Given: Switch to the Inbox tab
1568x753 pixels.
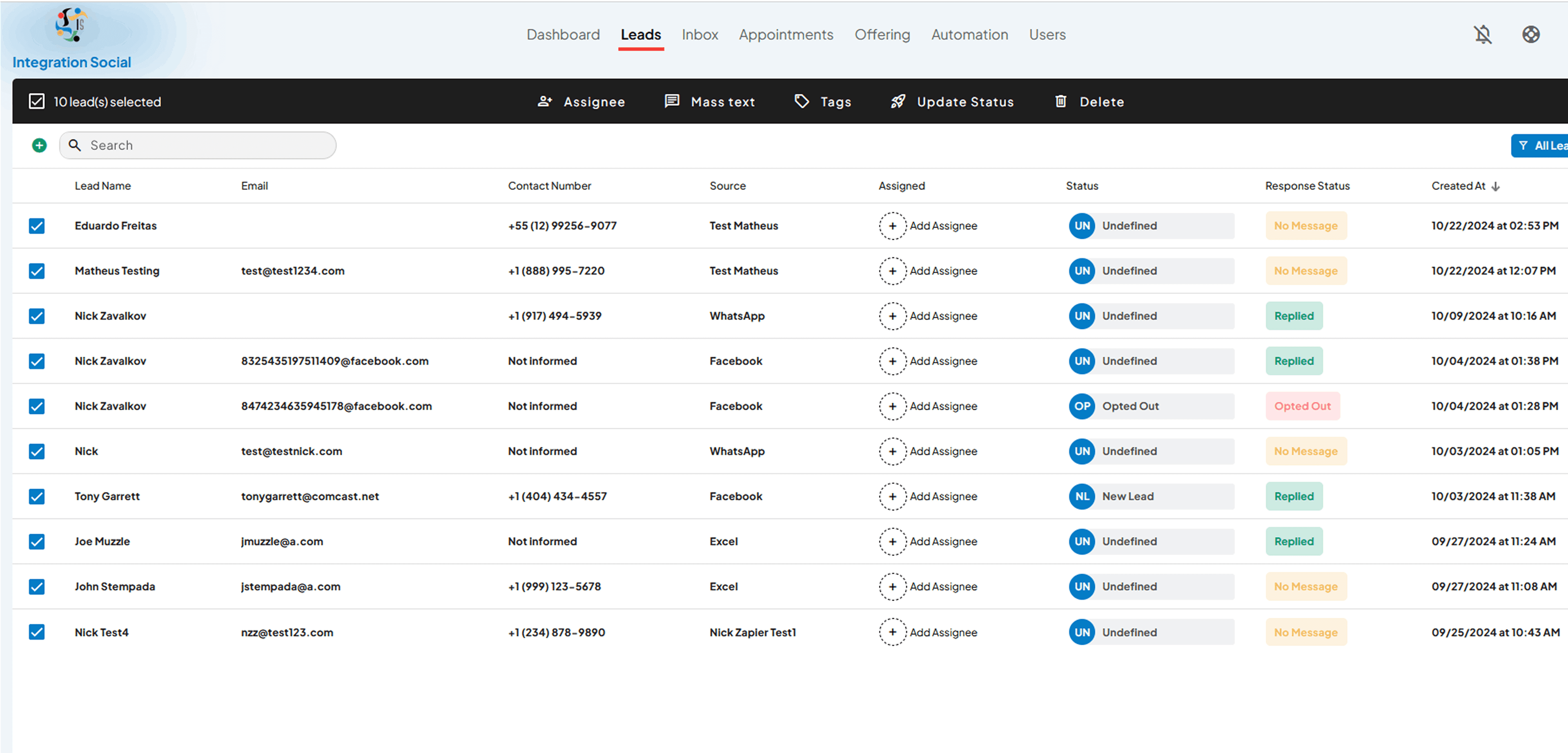Looking at the screenshot, I should pos(700,35).
